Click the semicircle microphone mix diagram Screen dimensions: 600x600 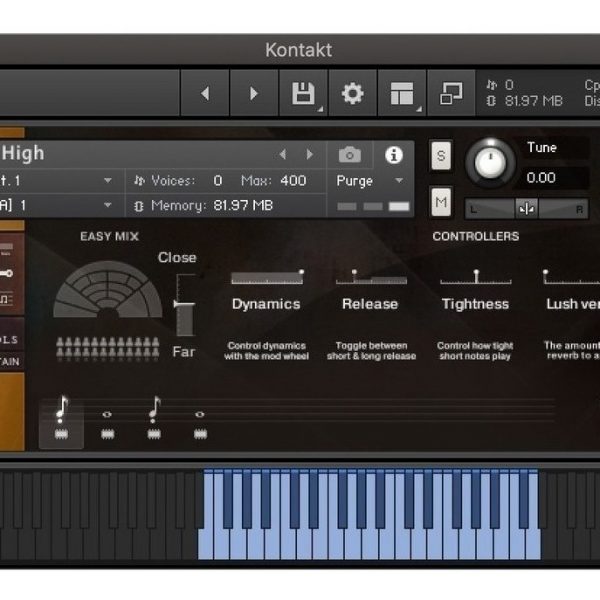click(108, 290)
